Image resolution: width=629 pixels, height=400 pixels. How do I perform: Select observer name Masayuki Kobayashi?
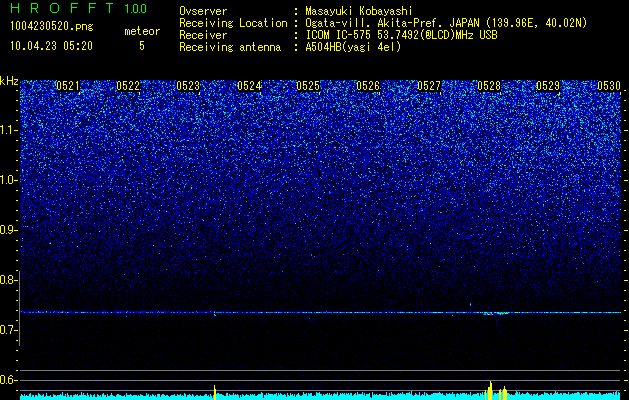click(359, 11)
